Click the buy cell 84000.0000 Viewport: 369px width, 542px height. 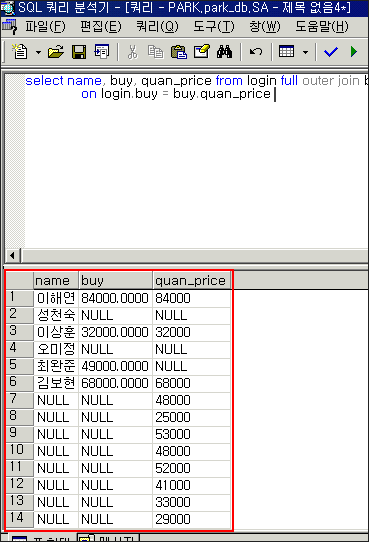tap(115, 298)
